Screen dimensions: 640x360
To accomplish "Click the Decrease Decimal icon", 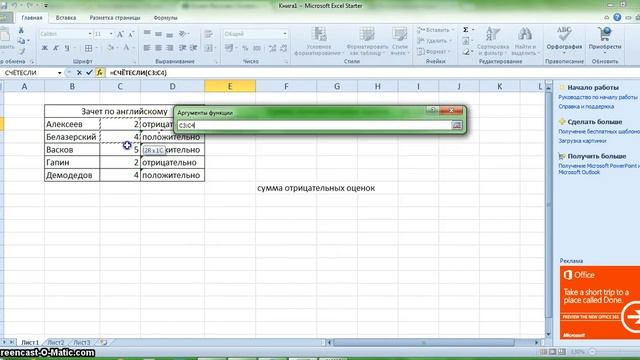I will click(x=283, y=48).
